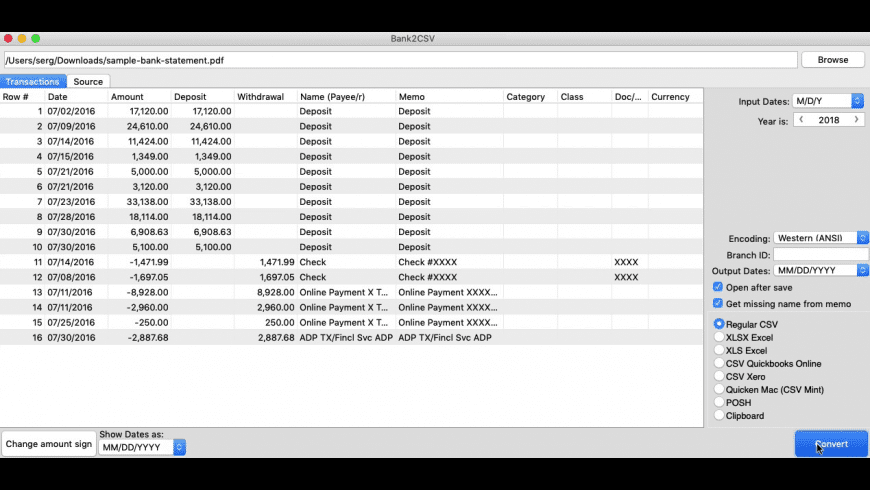Click XXXX doc number in row 12
Image resolution: width=870 pixels, height=490 pixels.
click(626, 277)
